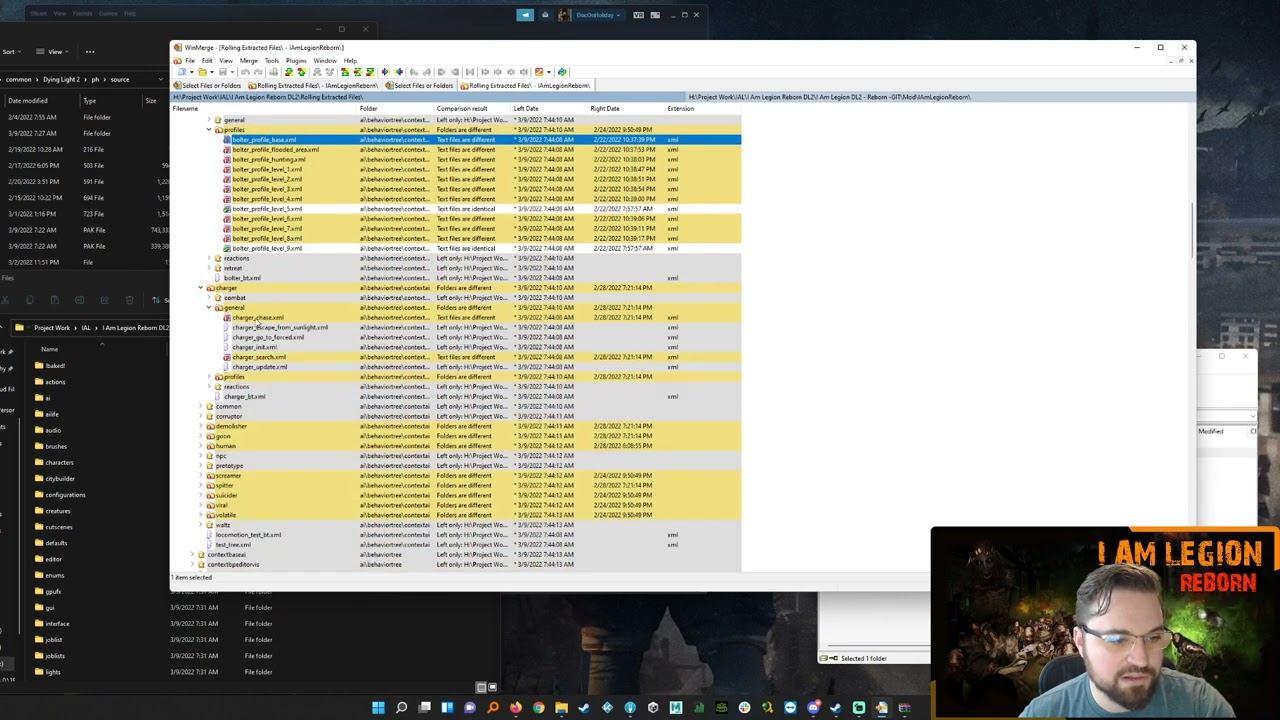
Task: Click the folder icon beside demolisher
Action: click(210, 426)
